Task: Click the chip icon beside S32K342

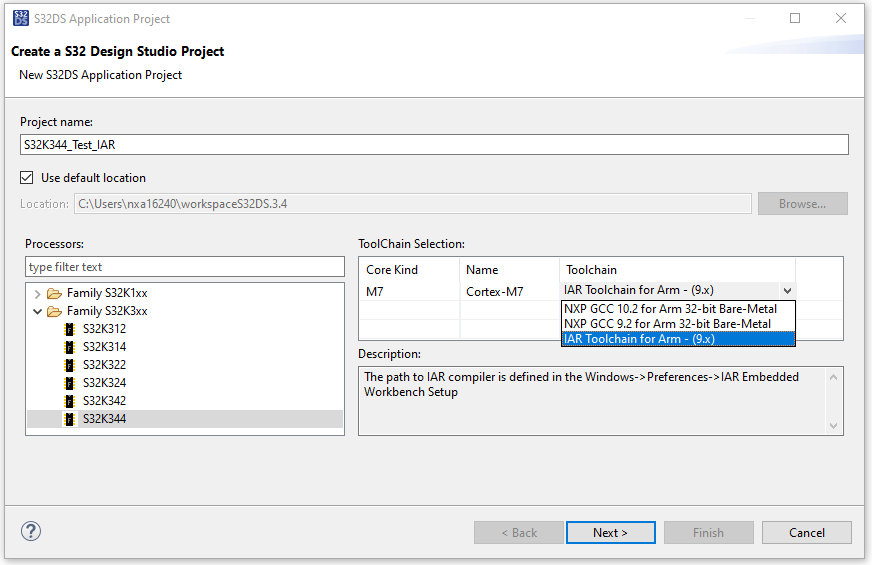Action: coord(70,401)
